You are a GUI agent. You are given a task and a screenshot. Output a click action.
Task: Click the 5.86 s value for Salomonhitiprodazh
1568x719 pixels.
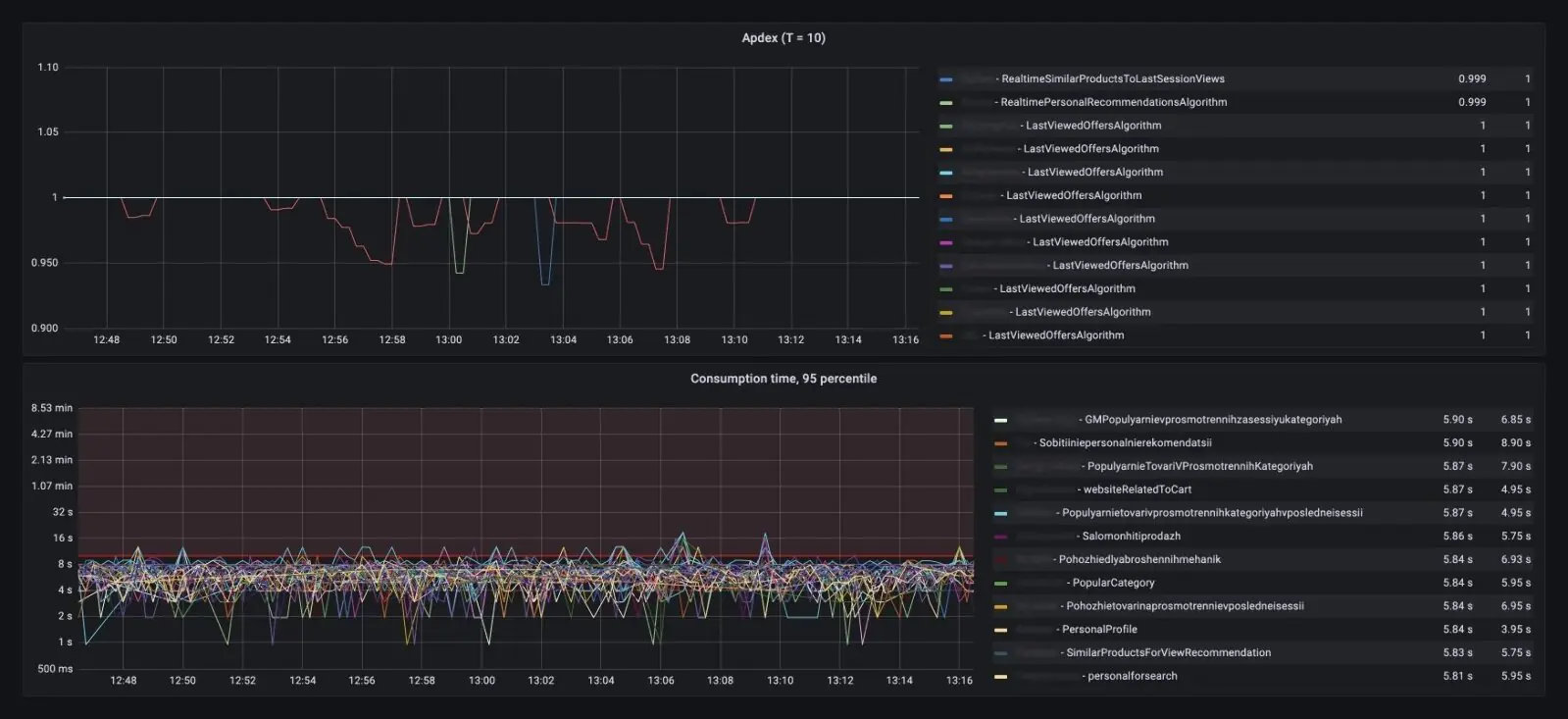click(x=1457, y=537)
